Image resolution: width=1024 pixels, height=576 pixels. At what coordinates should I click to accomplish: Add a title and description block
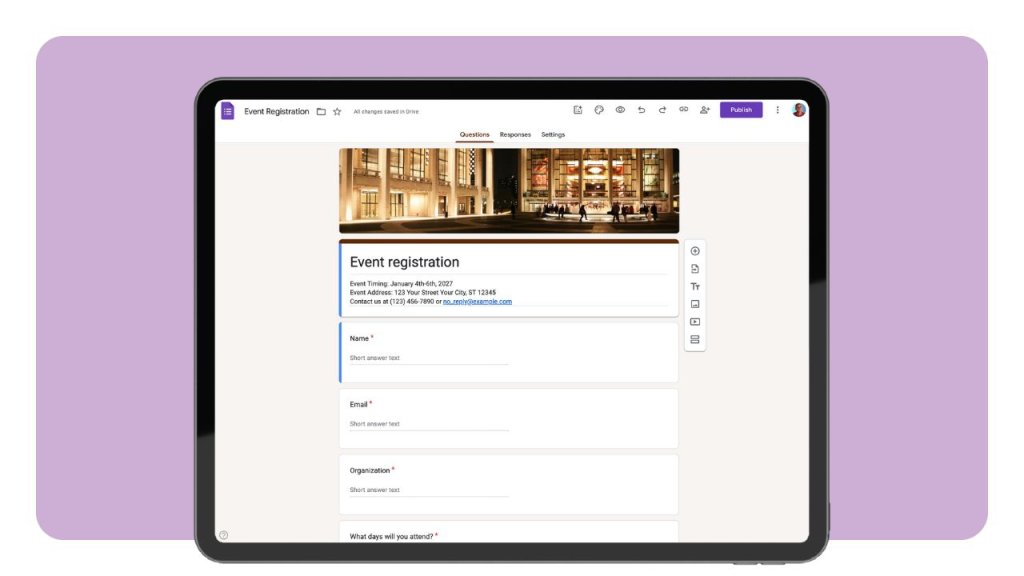[x=693, y=286]
